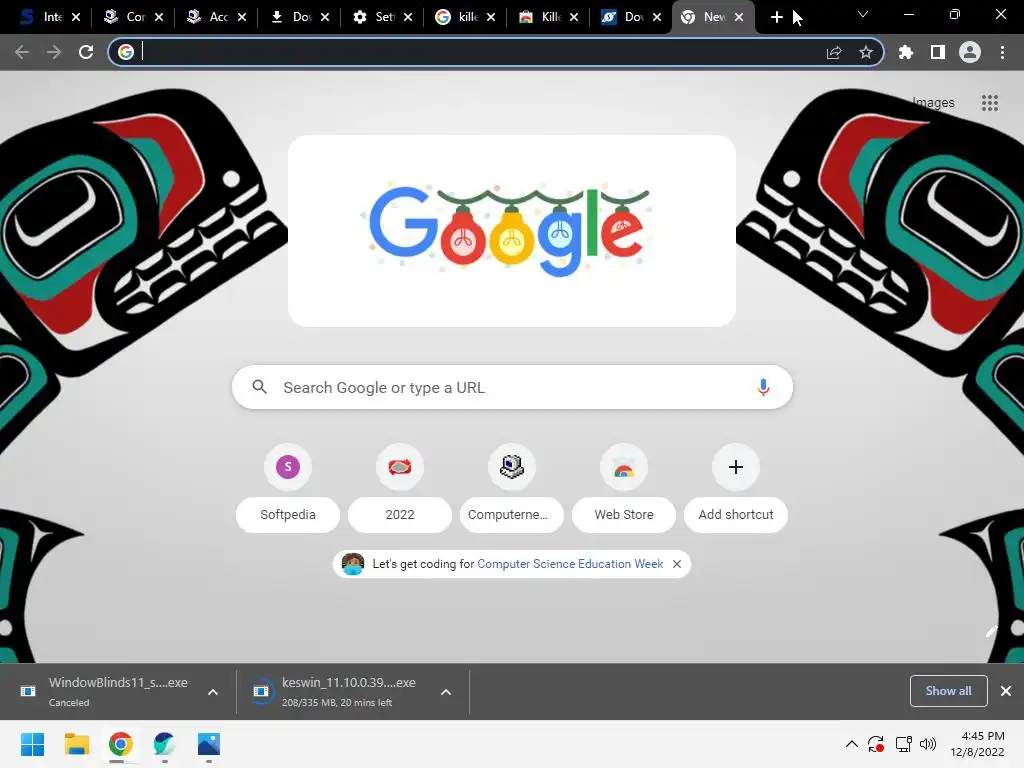Open the Computerne... shortcut
The width and height of the screenshot is (1024, 768).
pos(512,488)
